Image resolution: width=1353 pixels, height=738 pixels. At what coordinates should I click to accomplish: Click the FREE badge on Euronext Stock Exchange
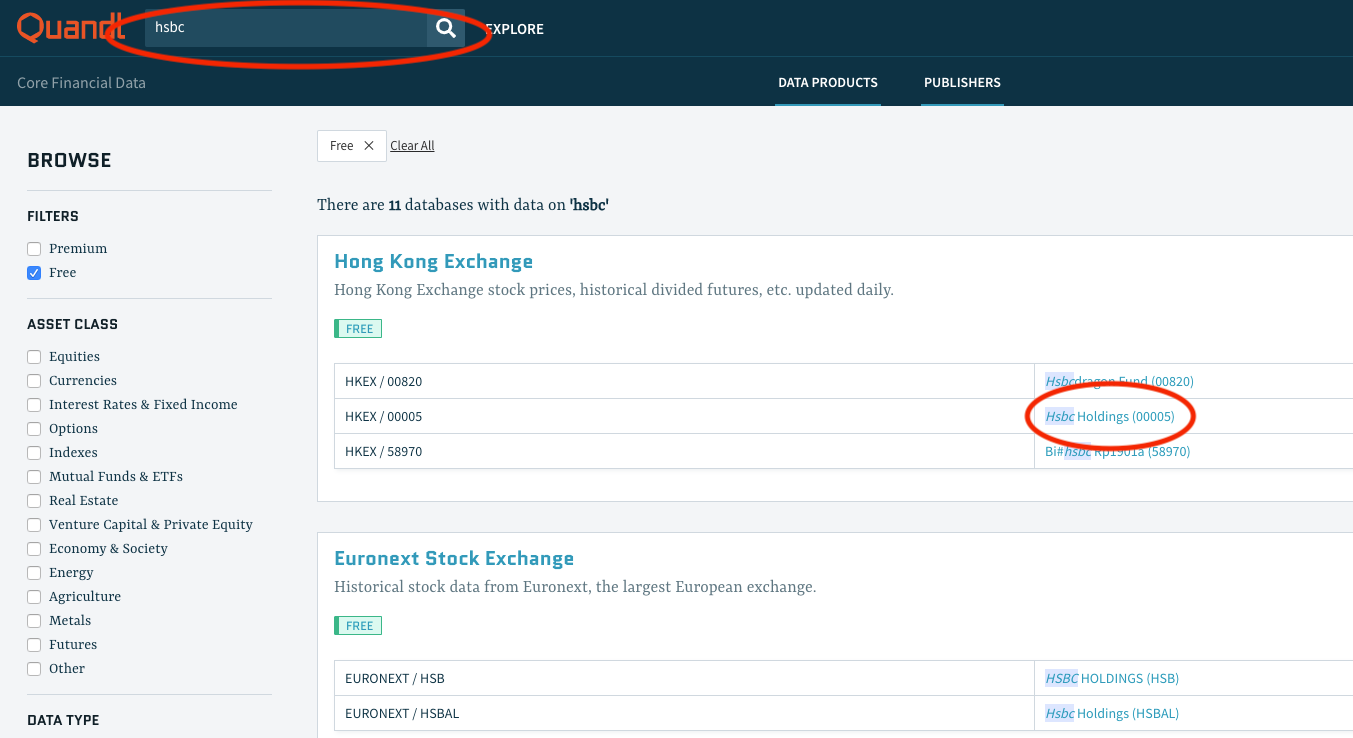click(x=357, y=625)
